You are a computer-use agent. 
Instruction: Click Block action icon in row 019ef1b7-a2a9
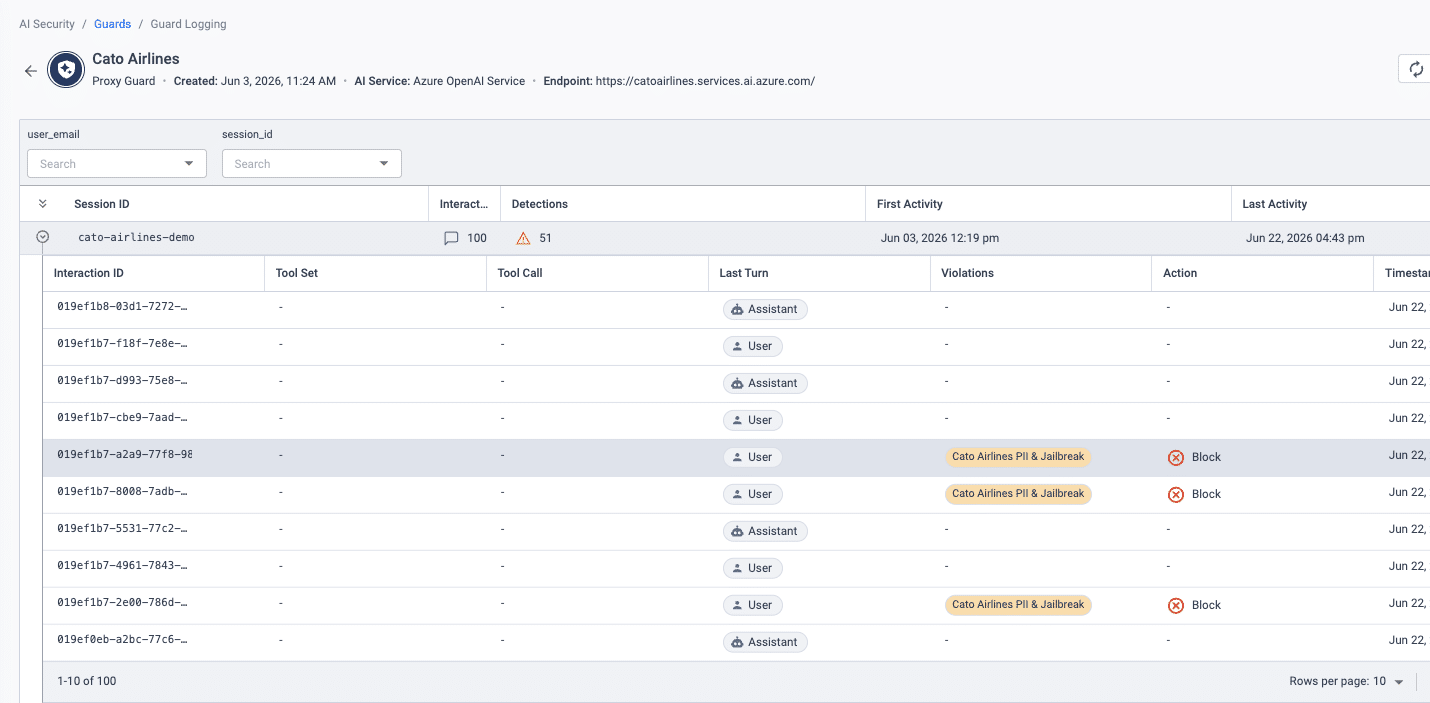[1176, 457]
